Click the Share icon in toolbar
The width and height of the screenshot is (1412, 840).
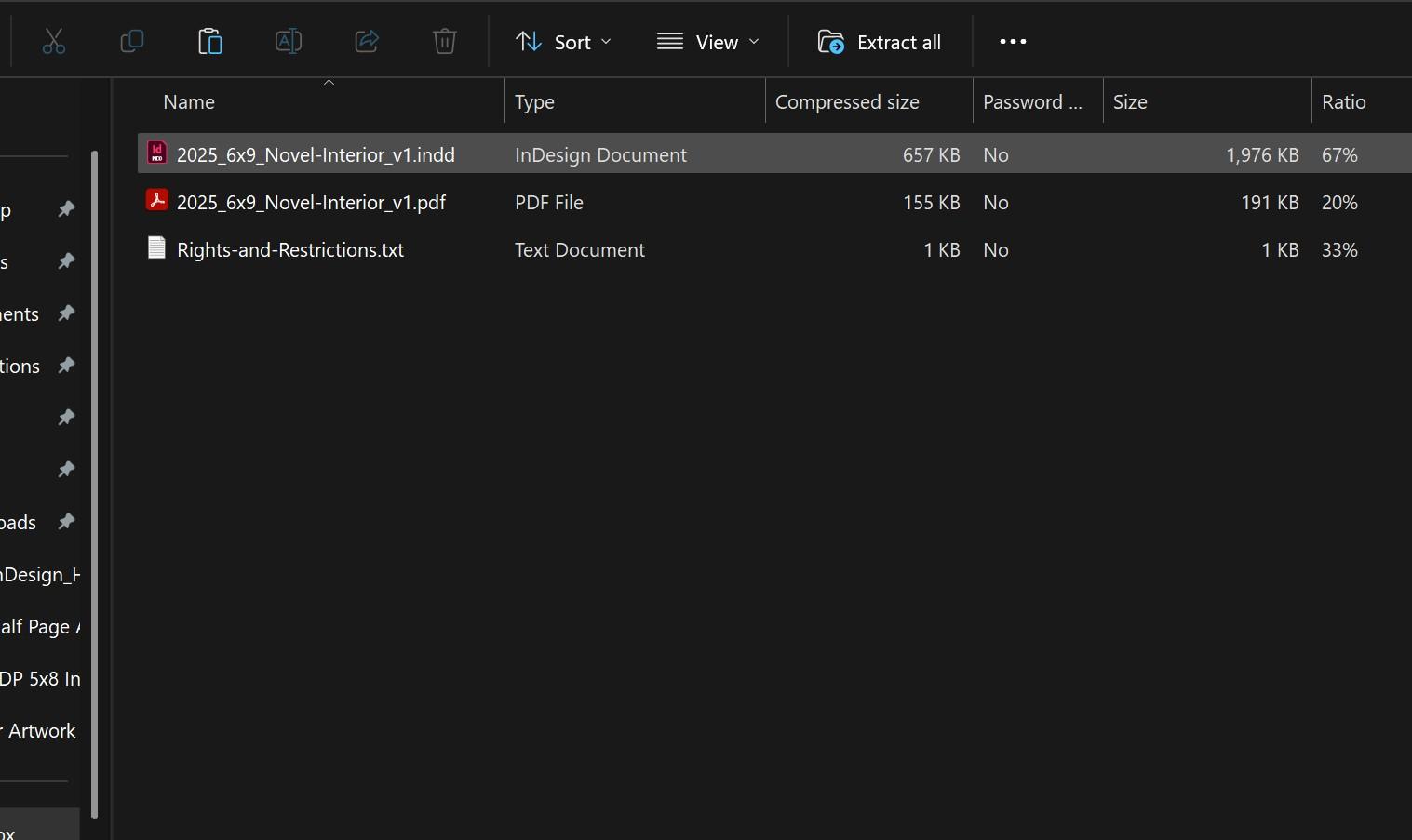click(367, 42)
